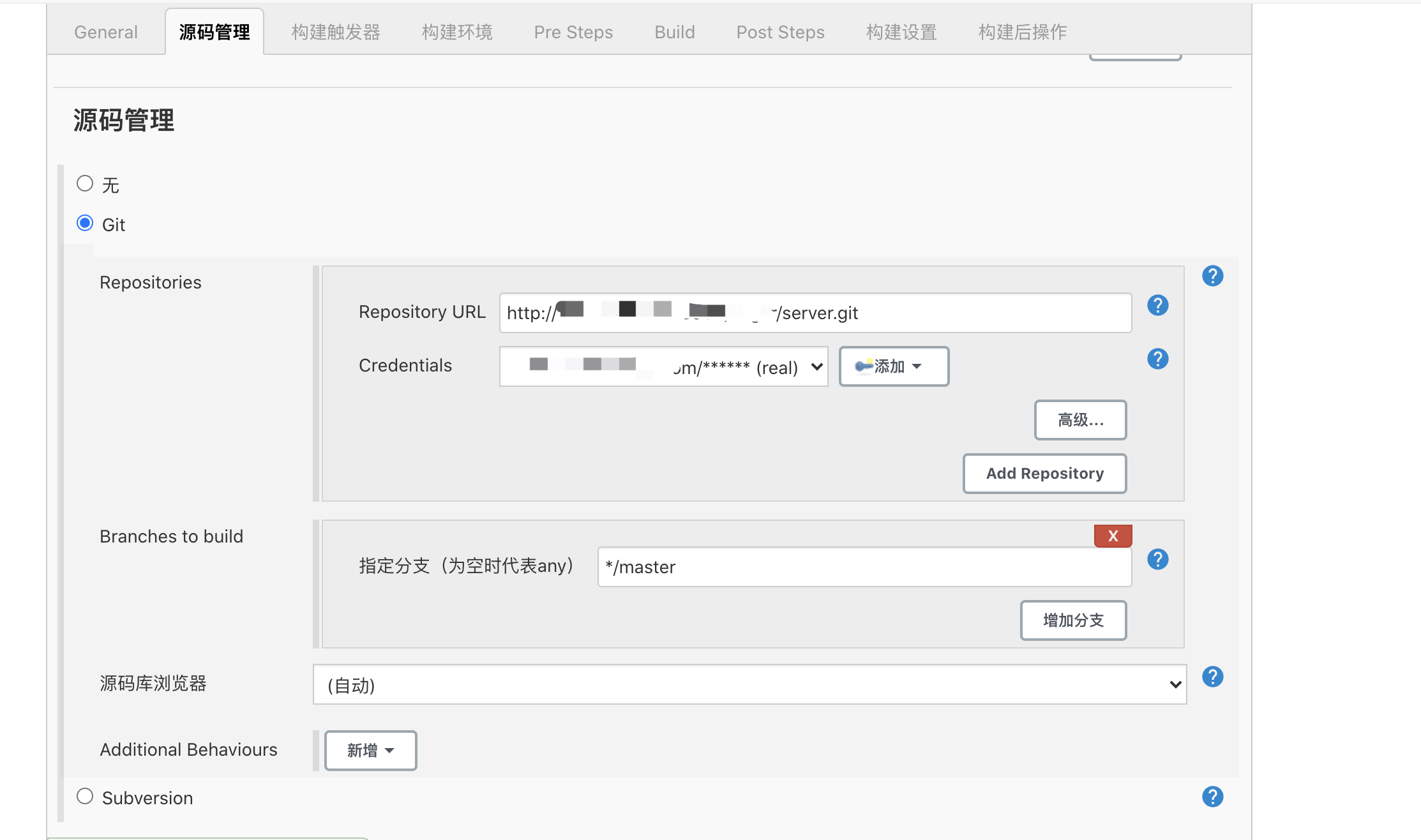Focus the */master branch input field

(x=864, y=567)
